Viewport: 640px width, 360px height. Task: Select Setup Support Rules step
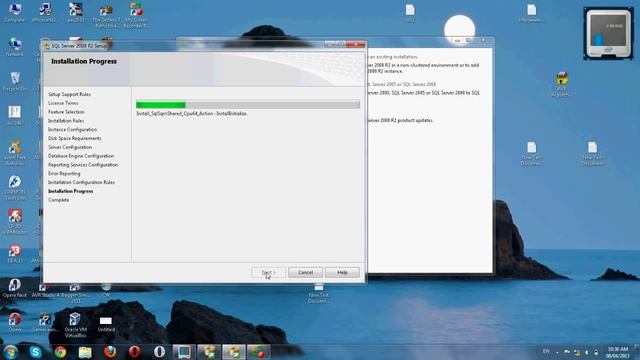[69, 94]
